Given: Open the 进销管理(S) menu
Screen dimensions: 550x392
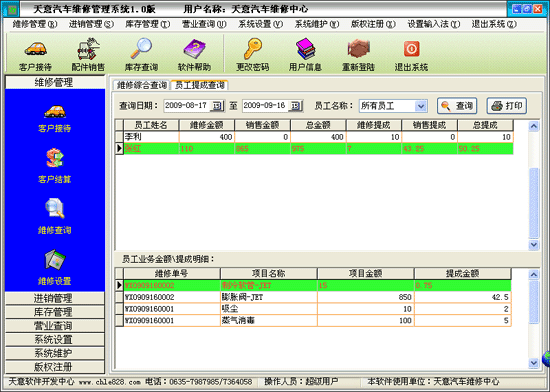Looking at the screenshot, I should [91, 24].
